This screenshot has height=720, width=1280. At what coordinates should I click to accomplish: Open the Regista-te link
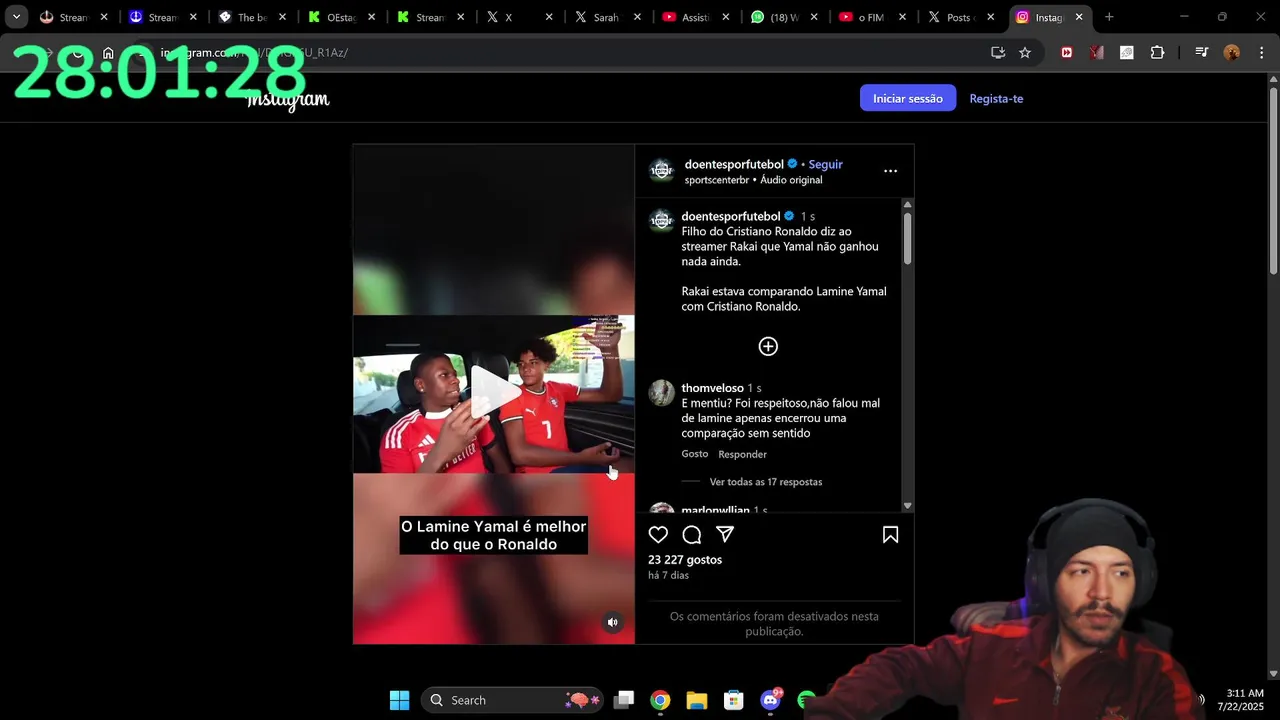(x=996, y=98)
